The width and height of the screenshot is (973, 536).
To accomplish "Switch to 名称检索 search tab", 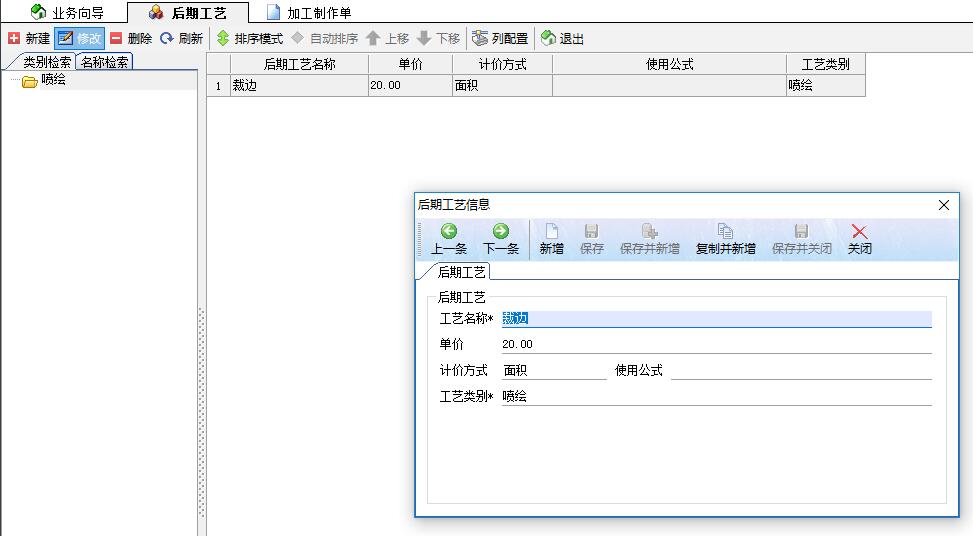I will click(x=104, y=62).
